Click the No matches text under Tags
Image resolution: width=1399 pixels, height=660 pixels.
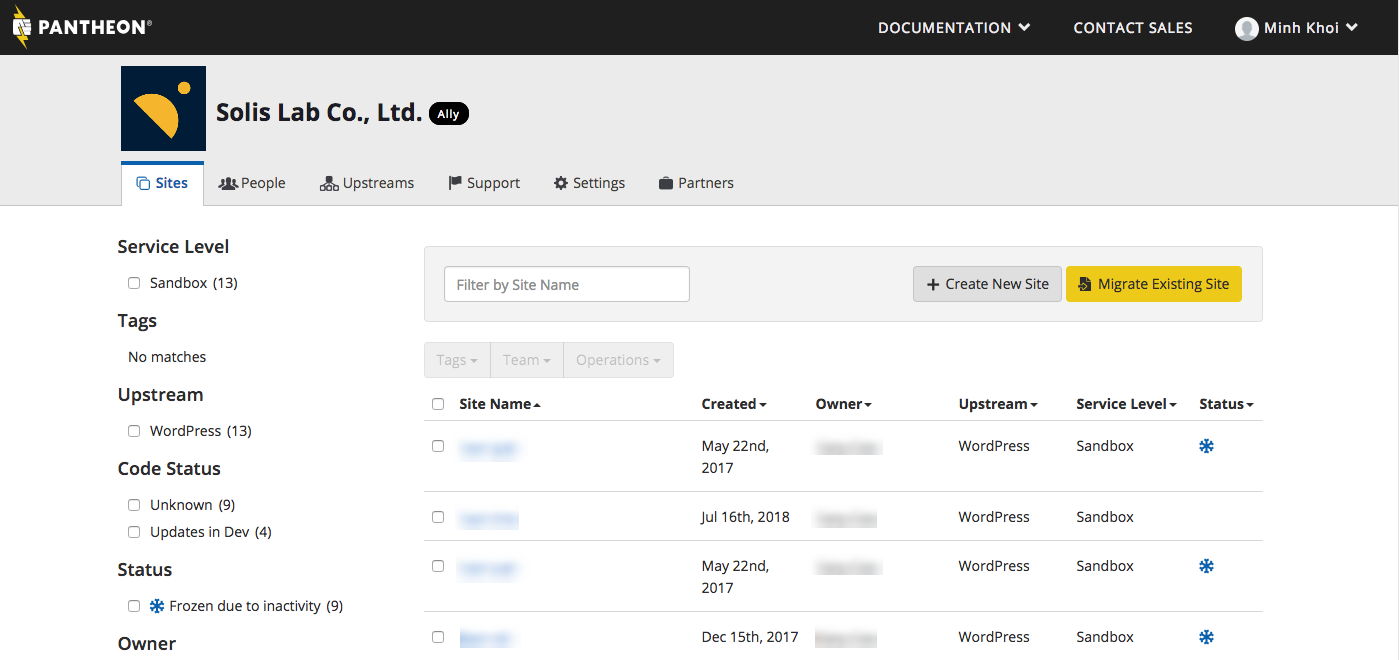pos(167,357)
